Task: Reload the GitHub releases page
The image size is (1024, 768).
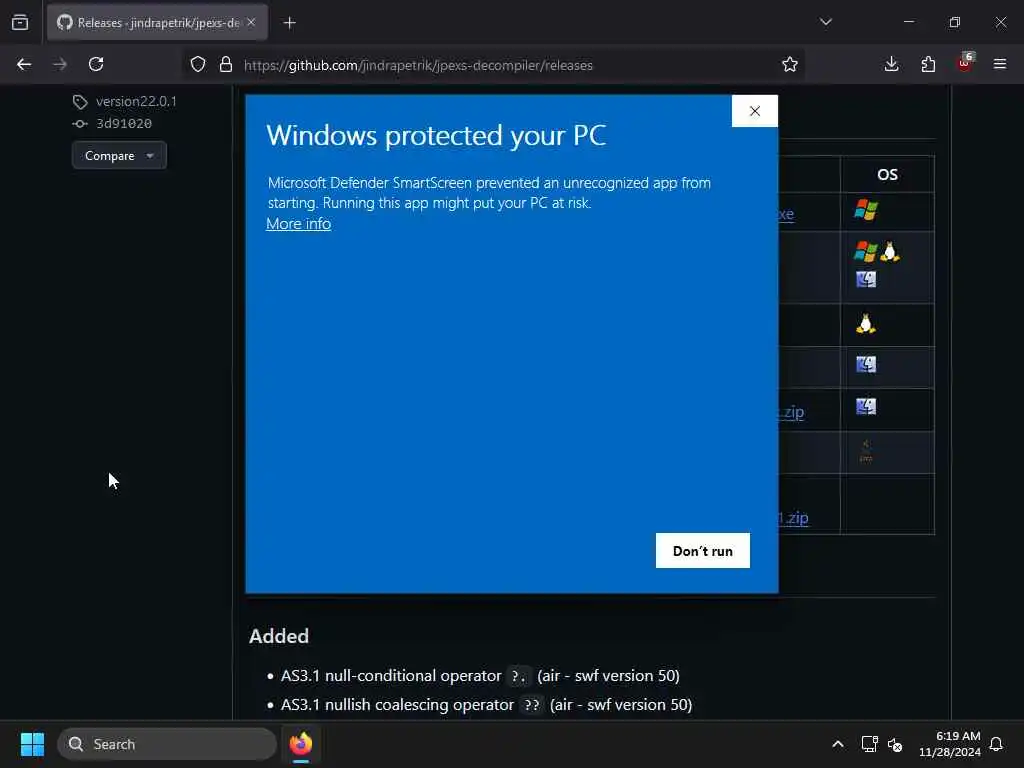Action: (96, 64)
